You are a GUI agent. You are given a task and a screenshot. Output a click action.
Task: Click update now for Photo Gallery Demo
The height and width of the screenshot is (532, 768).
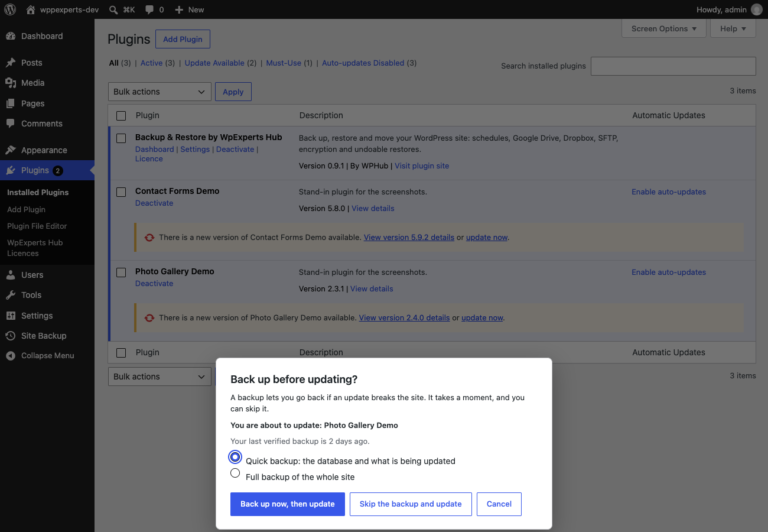click(x=482, y=318)
